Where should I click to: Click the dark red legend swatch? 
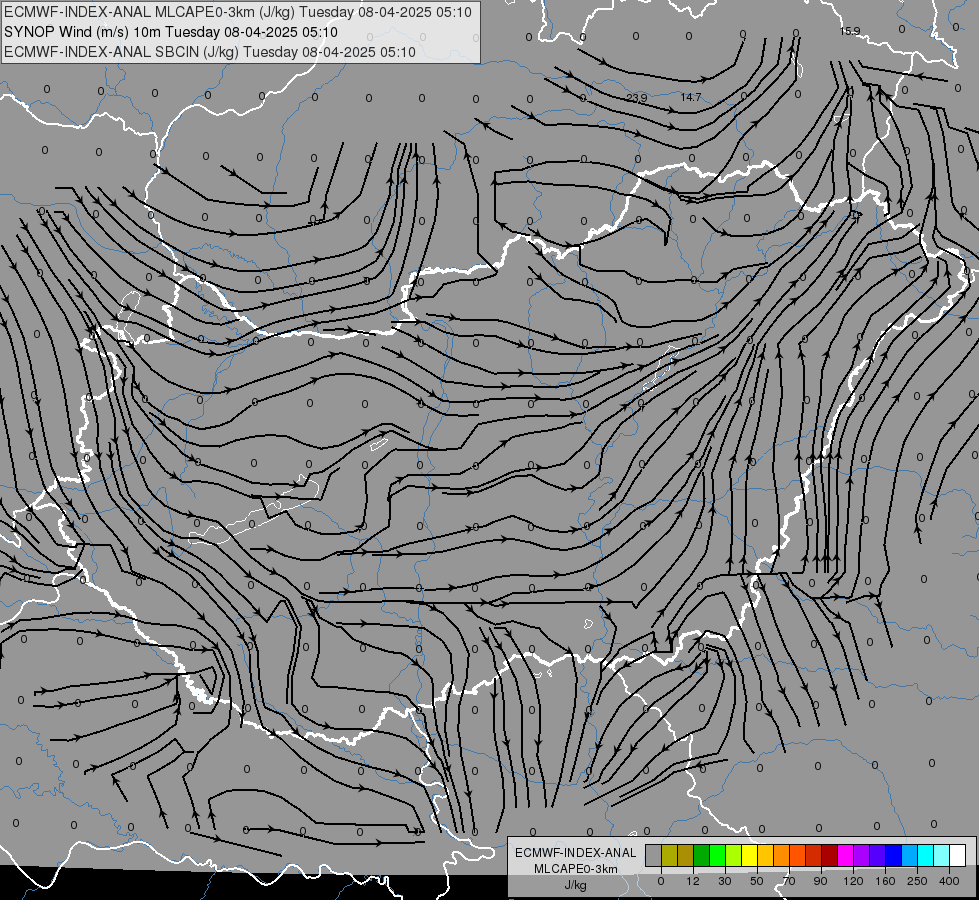click(830, 855)
